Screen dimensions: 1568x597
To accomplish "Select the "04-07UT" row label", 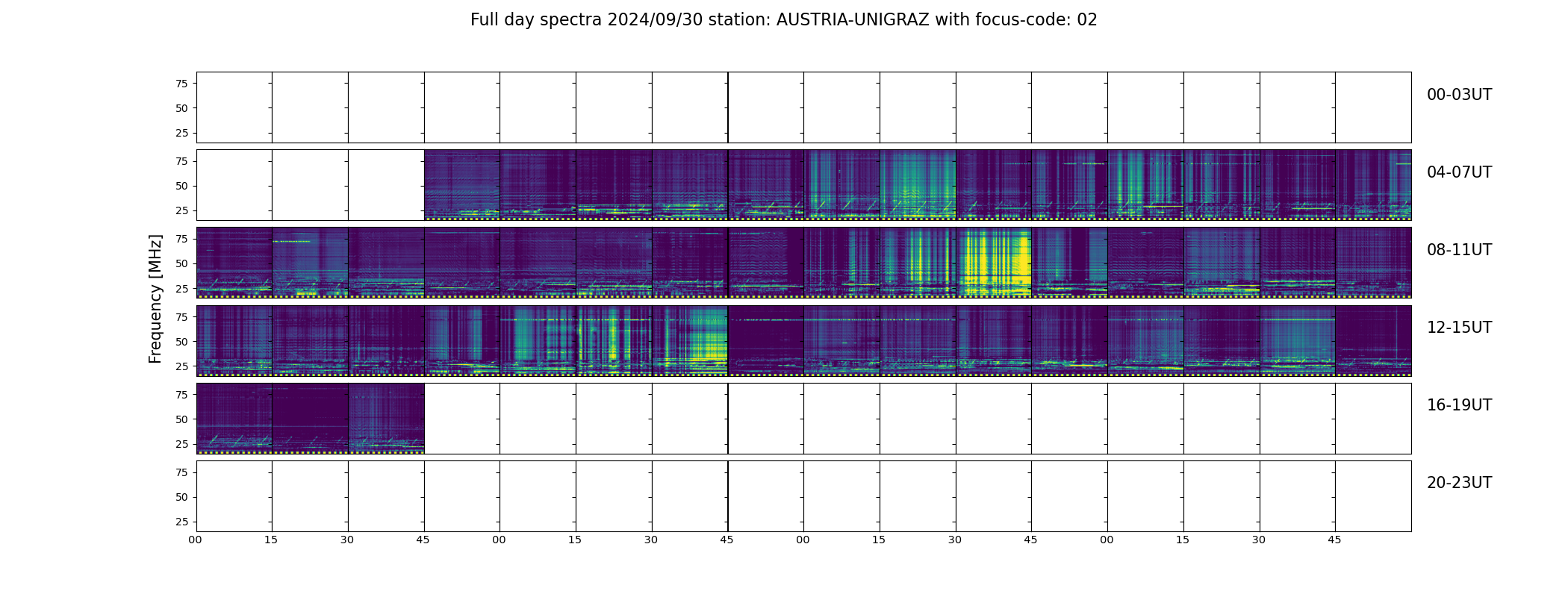I will click(1459, 172).
